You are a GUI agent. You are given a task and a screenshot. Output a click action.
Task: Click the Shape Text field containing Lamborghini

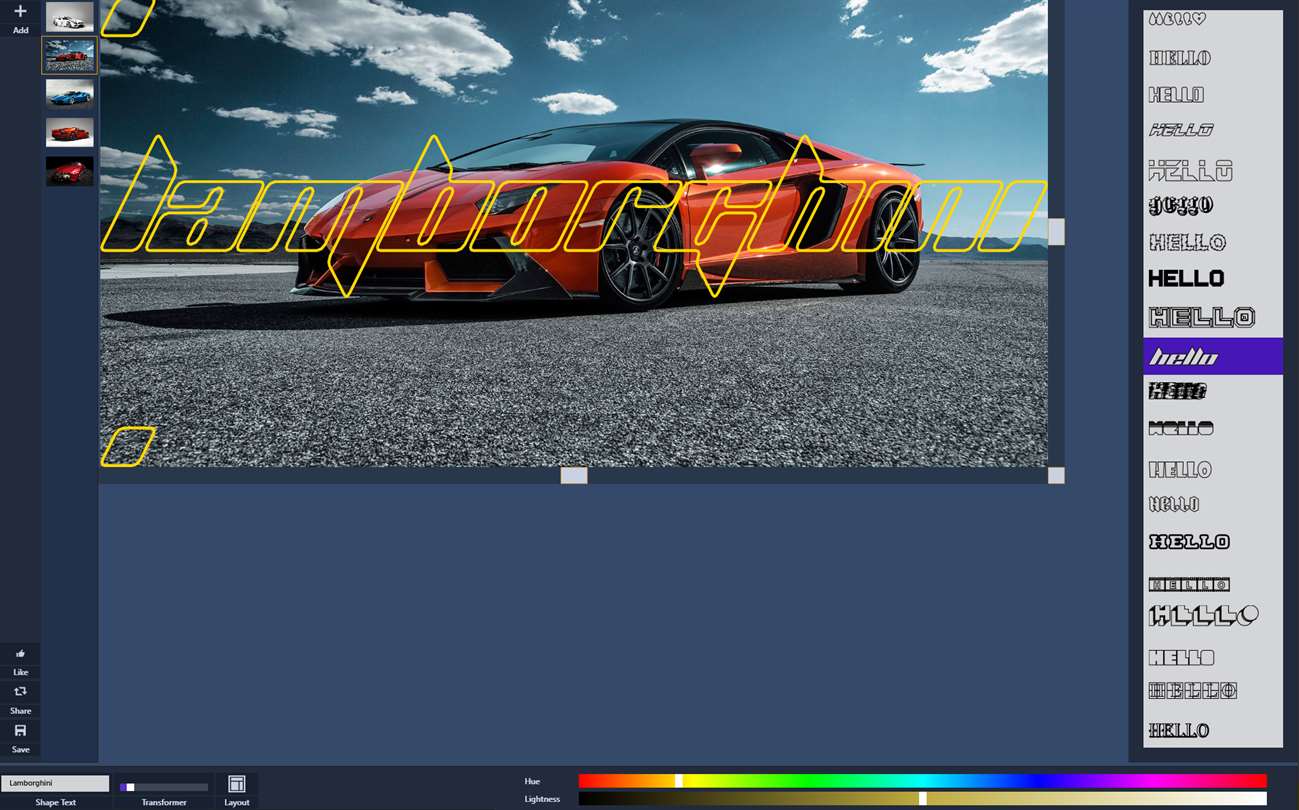pyautogui.click(x=55, y=784)
